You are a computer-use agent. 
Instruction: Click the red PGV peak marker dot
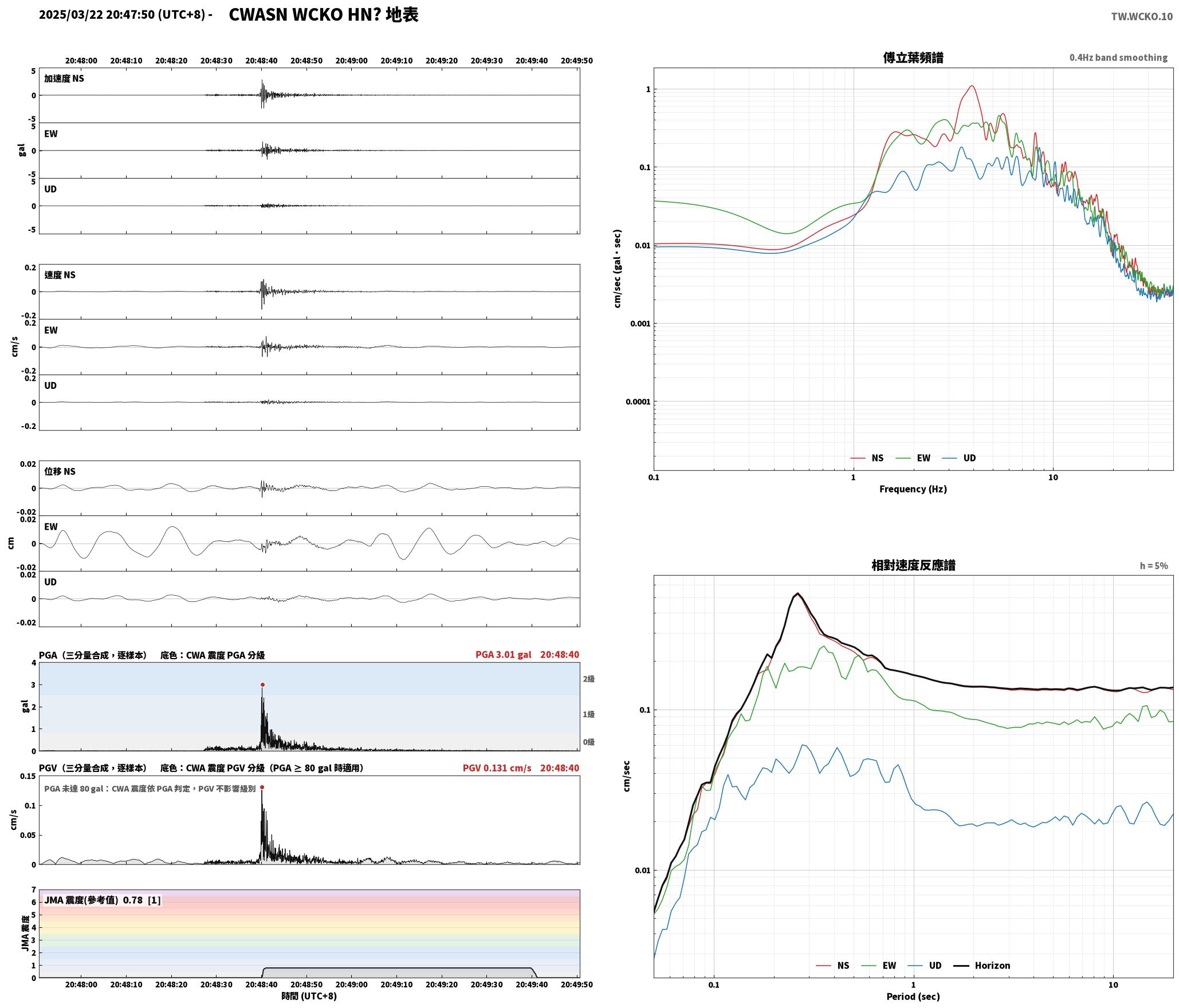click(262, 787)
